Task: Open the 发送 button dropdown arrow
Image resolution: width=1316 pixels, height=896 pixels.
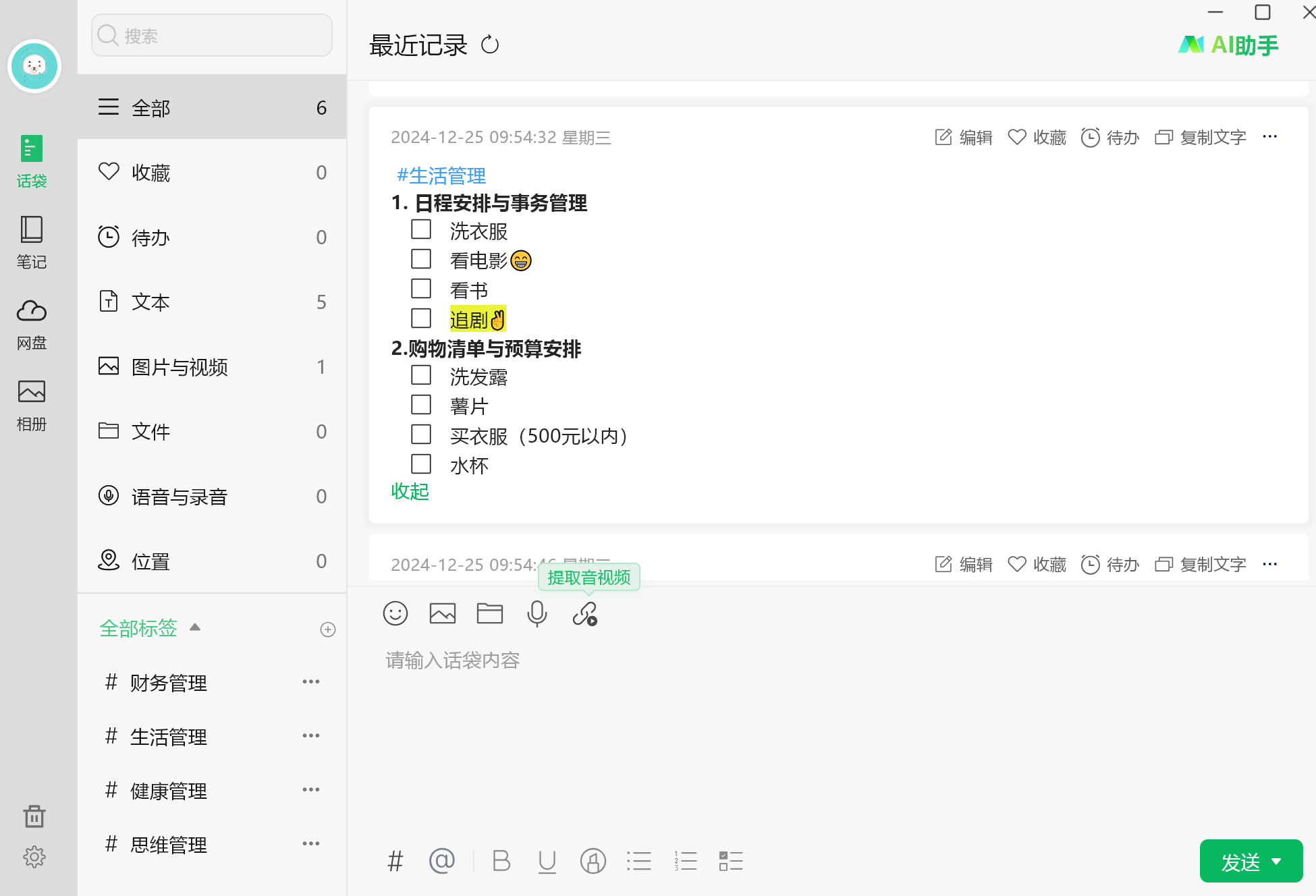Action: pos(1276,862)
